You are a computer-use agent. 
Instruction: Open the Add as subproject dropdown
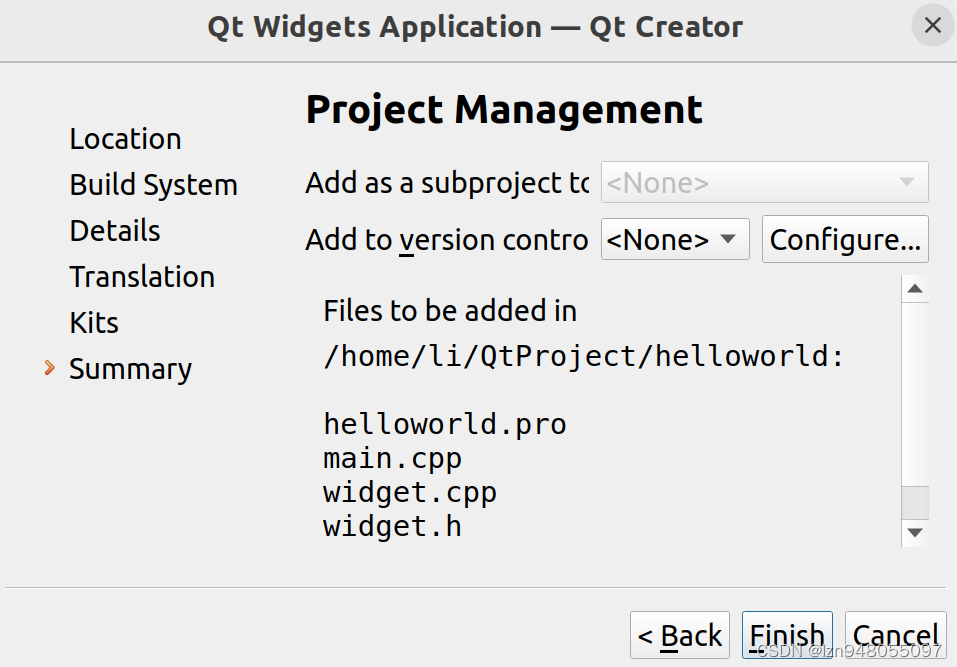765,183
